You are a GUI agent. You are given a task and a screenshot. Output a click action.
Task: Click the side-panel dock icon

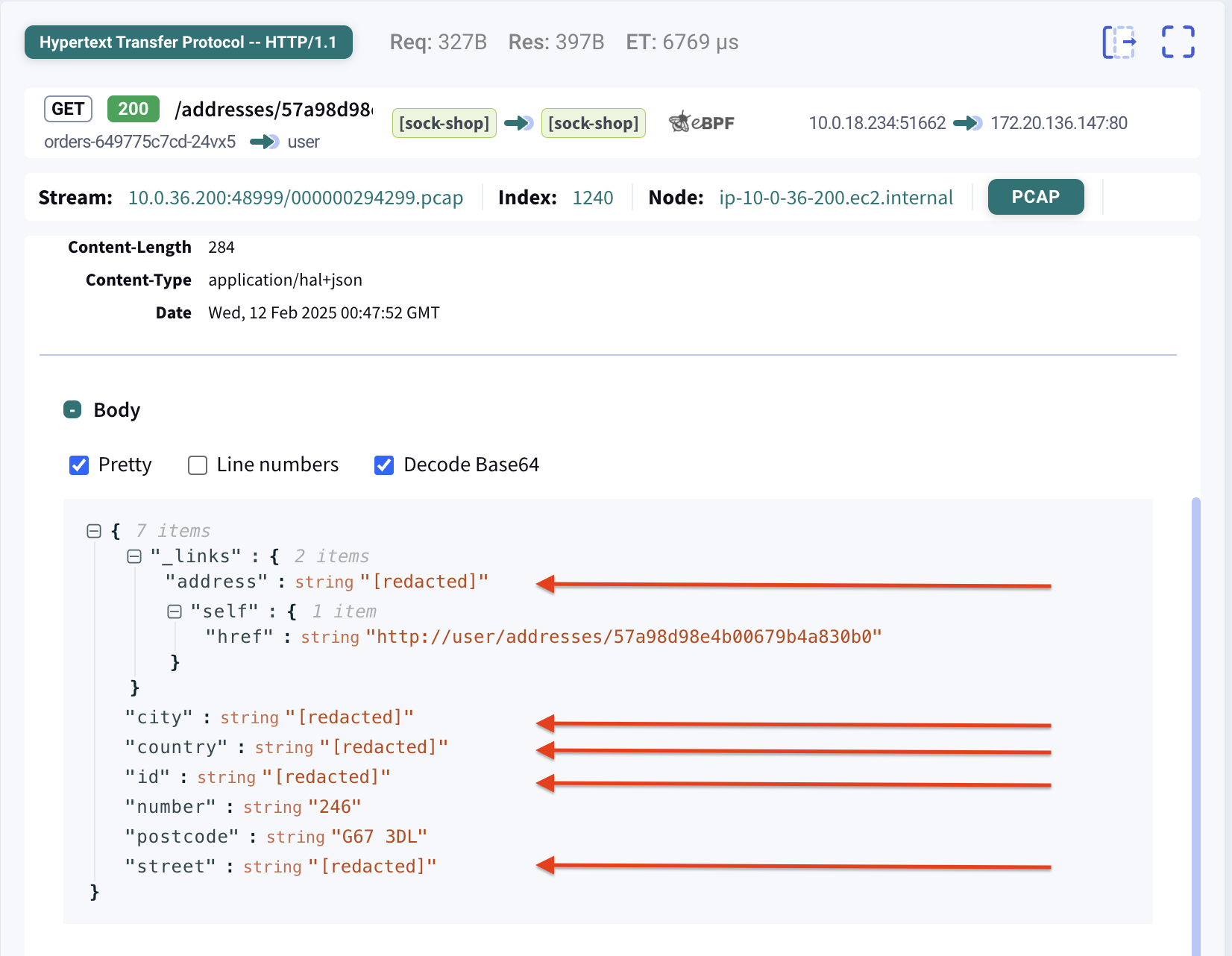[1119, 42]
